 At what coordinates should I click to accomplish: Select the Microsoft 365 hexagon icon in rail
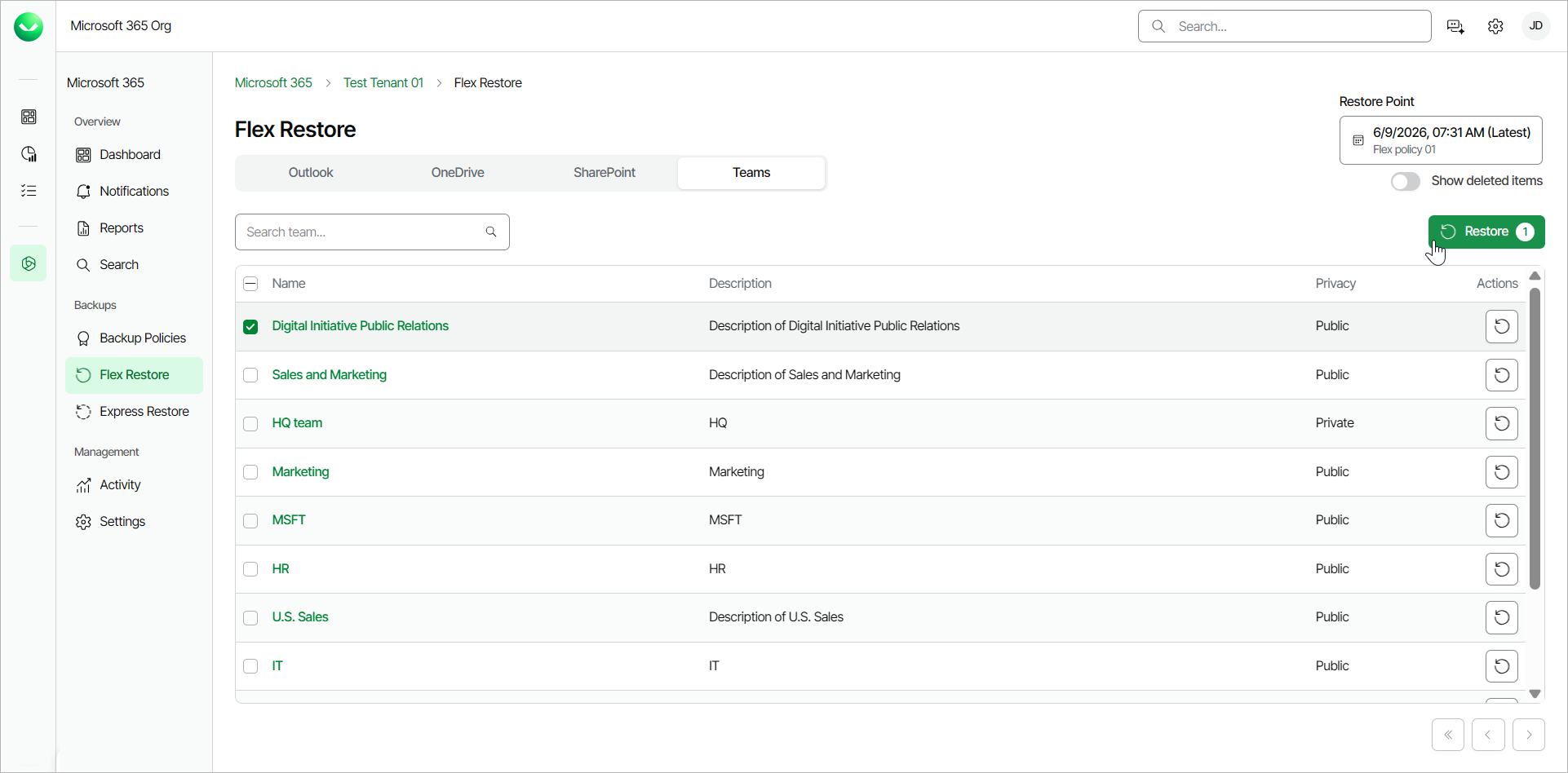tap(29, 263)
